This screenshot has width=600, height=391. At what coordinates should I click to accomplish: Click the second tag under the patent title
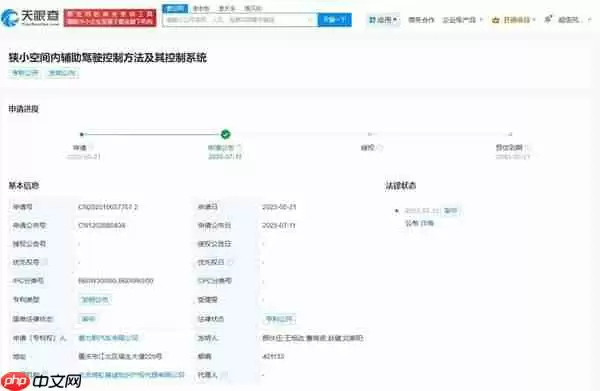pos(62,73)
